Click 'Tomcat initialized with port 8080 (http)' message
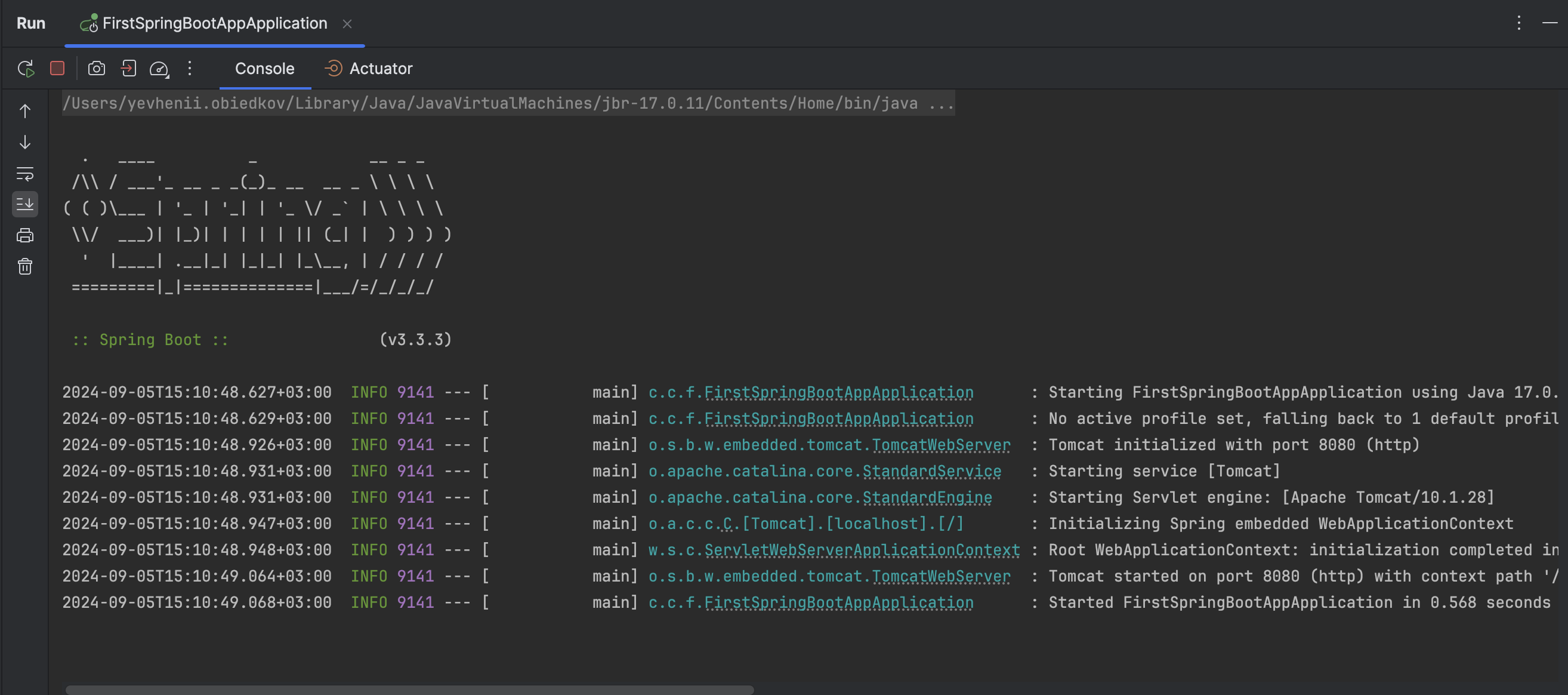The height and width of the screenshot is (695, 1568). point(1234,445)
